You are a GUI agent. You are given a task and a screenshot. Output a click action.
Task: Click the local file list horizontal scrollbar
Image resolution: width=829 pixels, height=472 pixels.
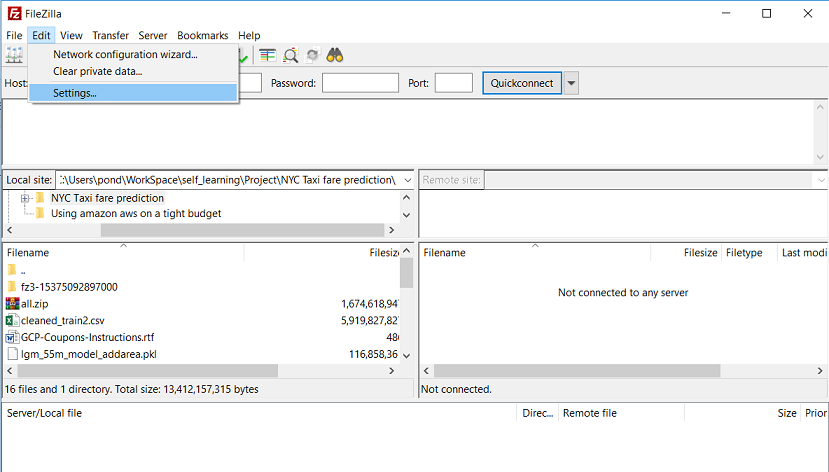146,371
